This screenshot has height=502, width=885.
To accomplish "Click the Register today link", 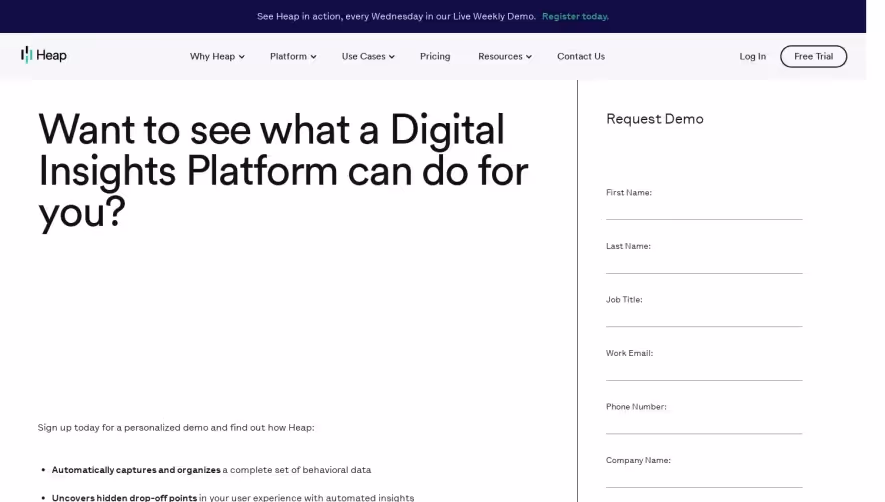I will tap(575, 16).
